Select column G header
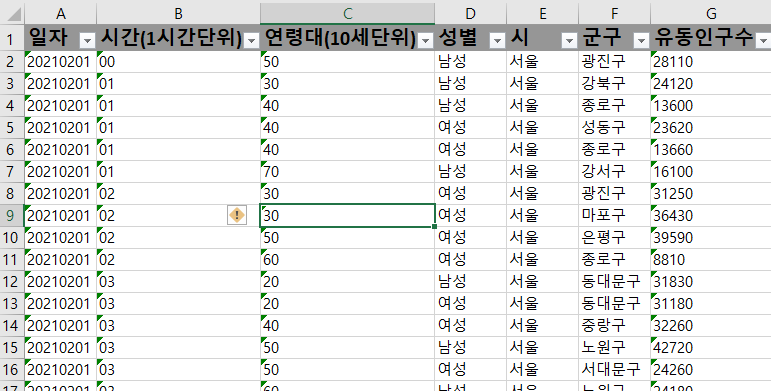 tap(711, 14)
